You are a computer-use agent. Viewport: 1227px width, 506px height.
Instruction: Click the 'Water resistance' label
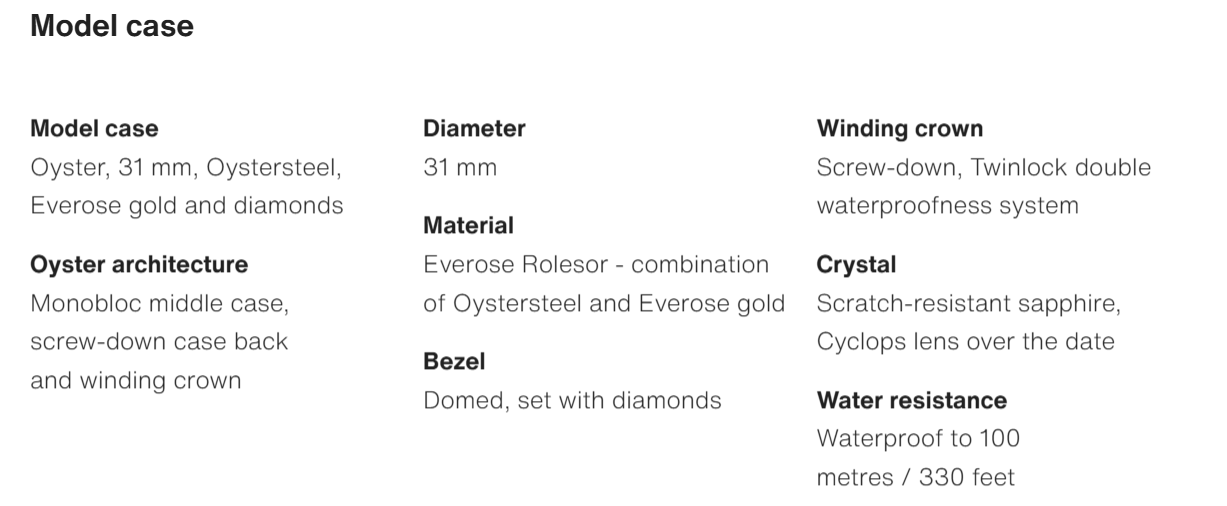[912, 401]
